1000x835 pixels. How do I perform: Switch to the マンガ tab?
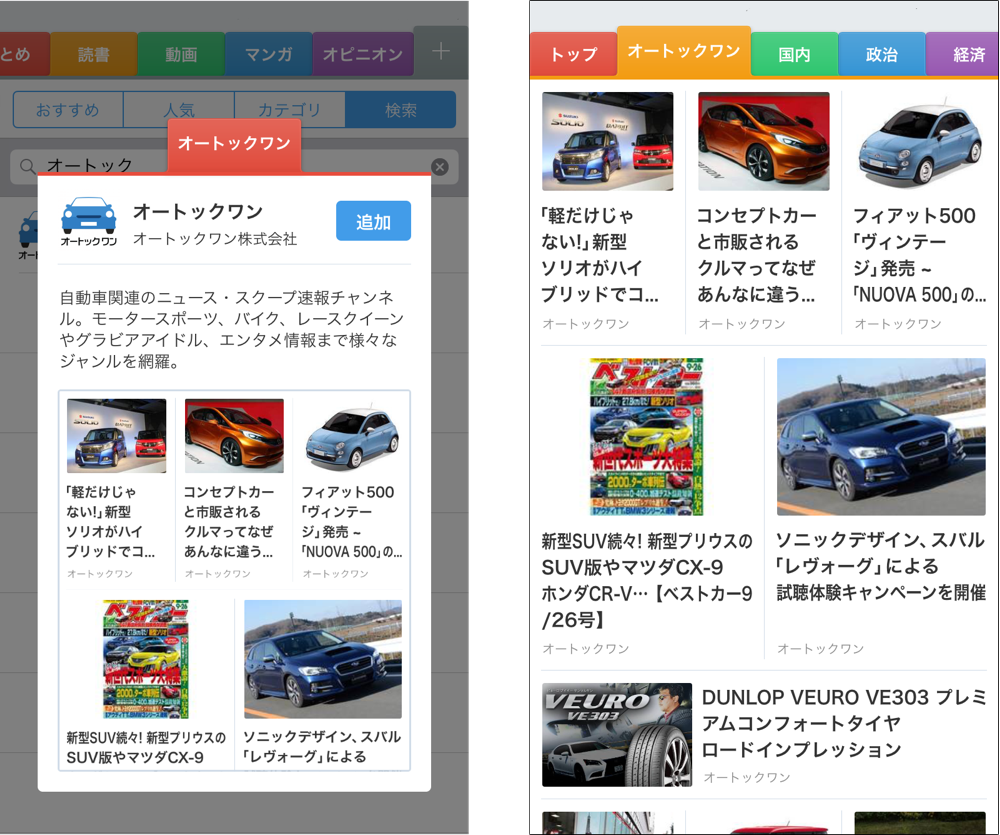point(268,55)
